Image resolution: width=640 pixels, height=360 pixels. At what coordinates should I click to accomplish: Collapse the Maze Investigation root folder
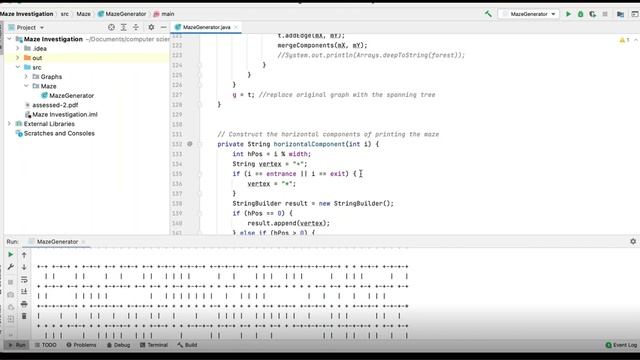(x=9, y=39)
